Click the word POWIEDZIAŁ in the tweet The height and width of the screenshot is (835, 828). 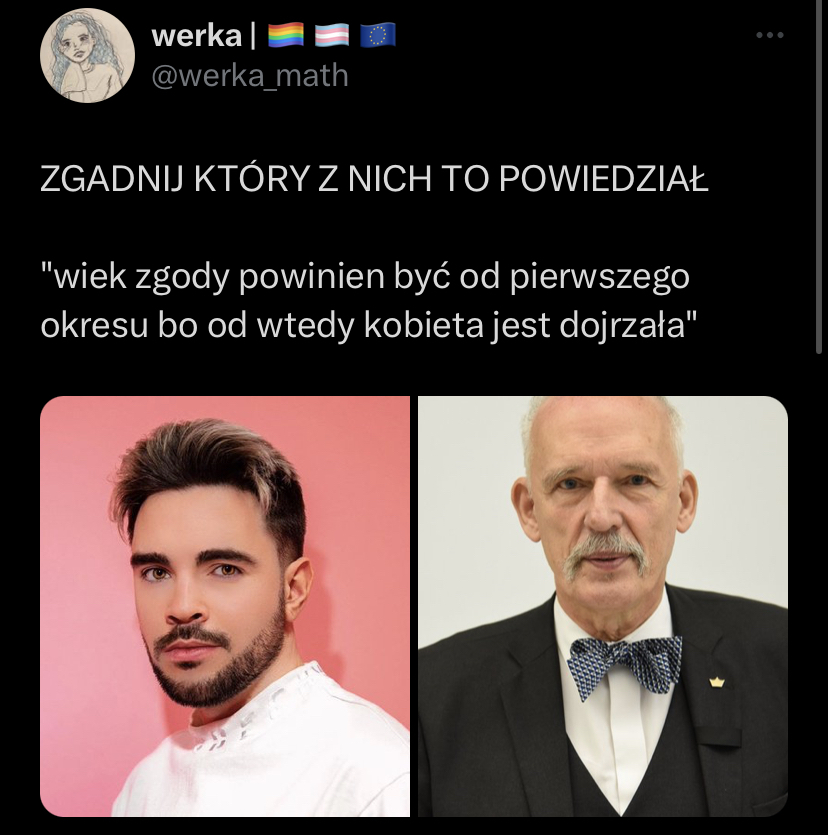point(603,179)
